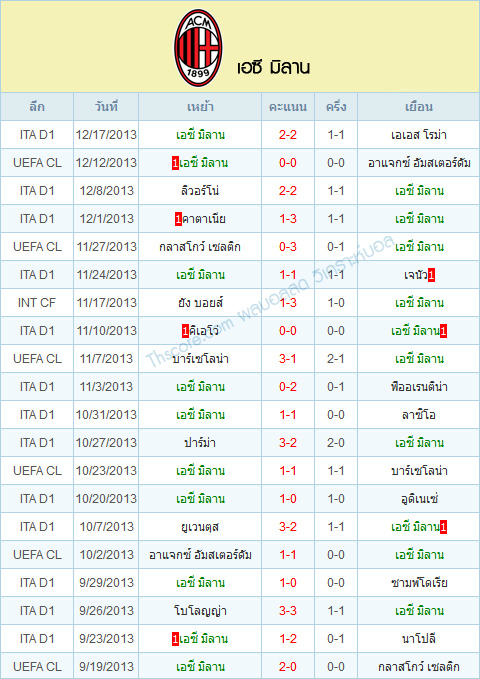Open กลาสโกว์ เซลติก in the 9/19/2013 row

coord(418,666)
